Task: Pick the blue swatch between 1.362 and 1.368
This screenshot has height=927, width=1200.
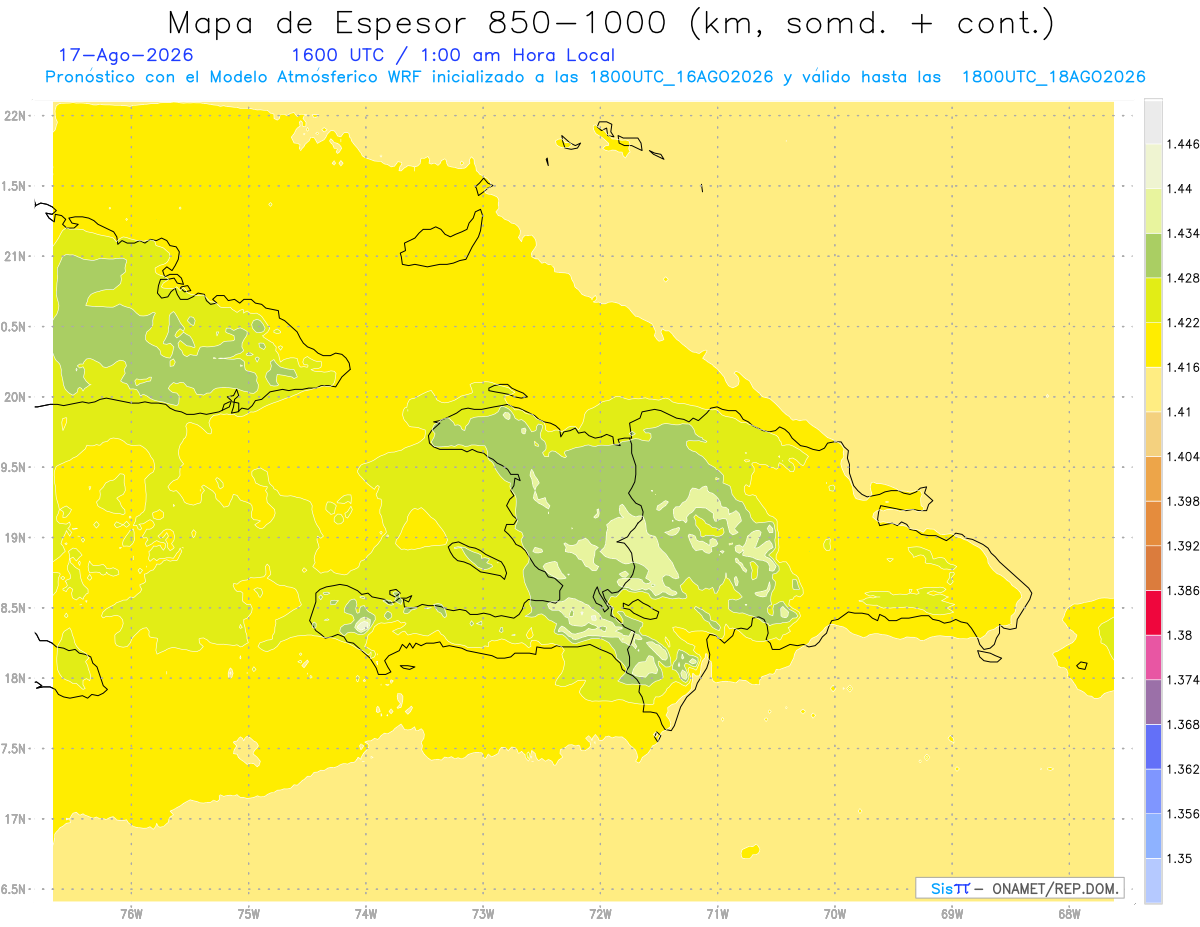Action: [x=1153, y=747]
